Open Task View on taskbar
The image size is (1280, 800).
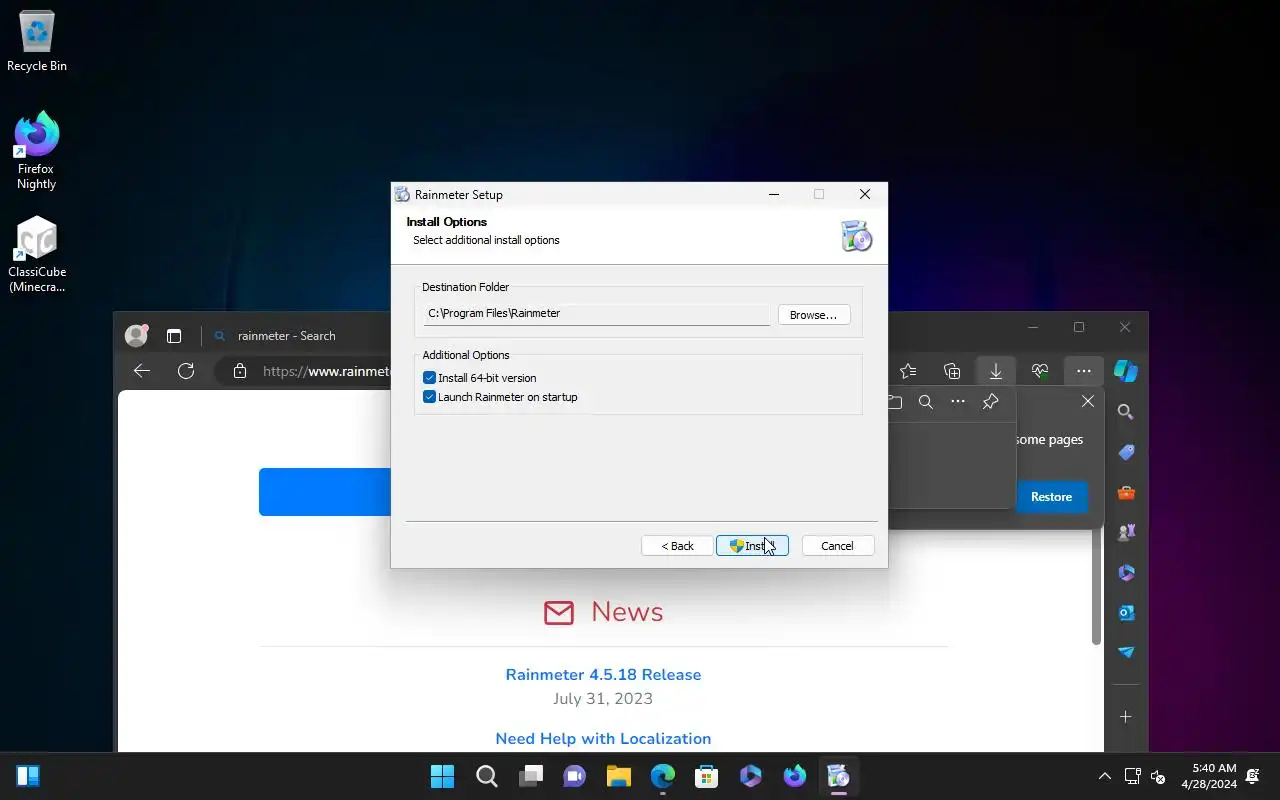[530, 776]
